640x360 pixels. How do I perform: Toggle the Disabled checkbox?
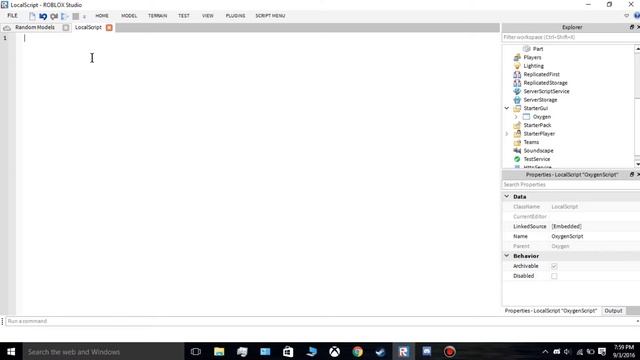click(554, 276)
